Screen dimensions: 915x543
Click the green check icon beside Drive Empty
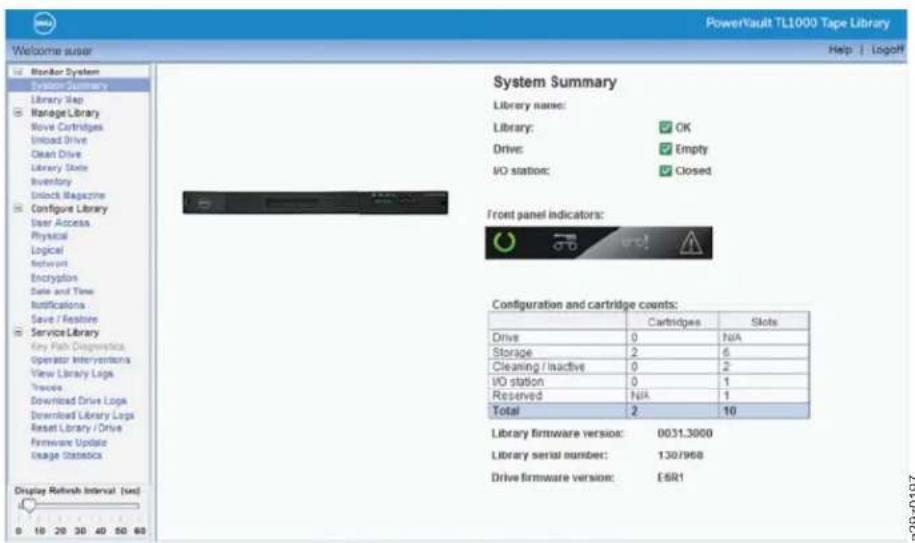click(x=665, y=149)
